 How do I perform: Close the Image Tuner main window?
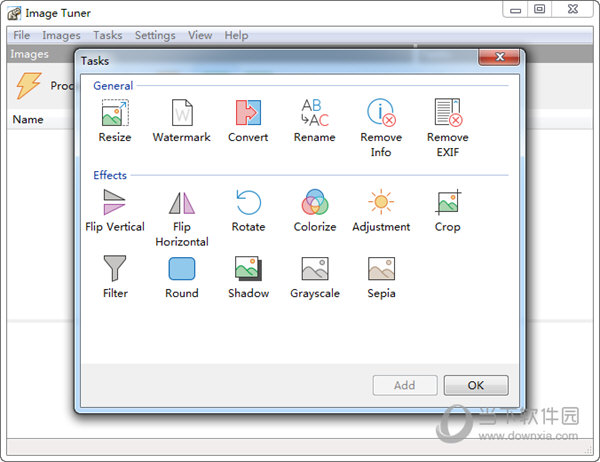pos(573,10)
